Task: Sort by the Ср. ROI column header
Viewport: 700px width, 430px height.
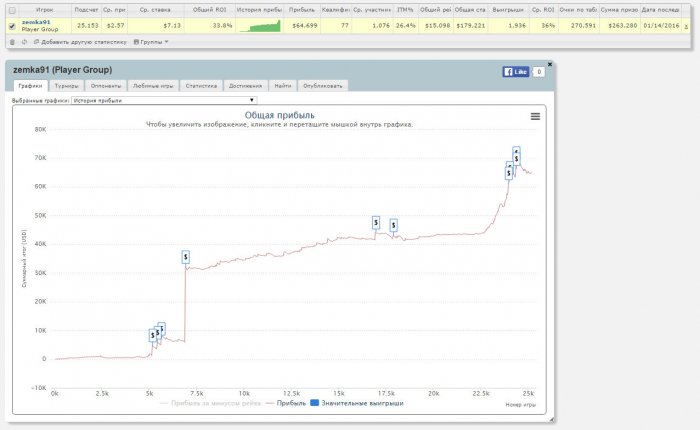Action: click(542, 10)
